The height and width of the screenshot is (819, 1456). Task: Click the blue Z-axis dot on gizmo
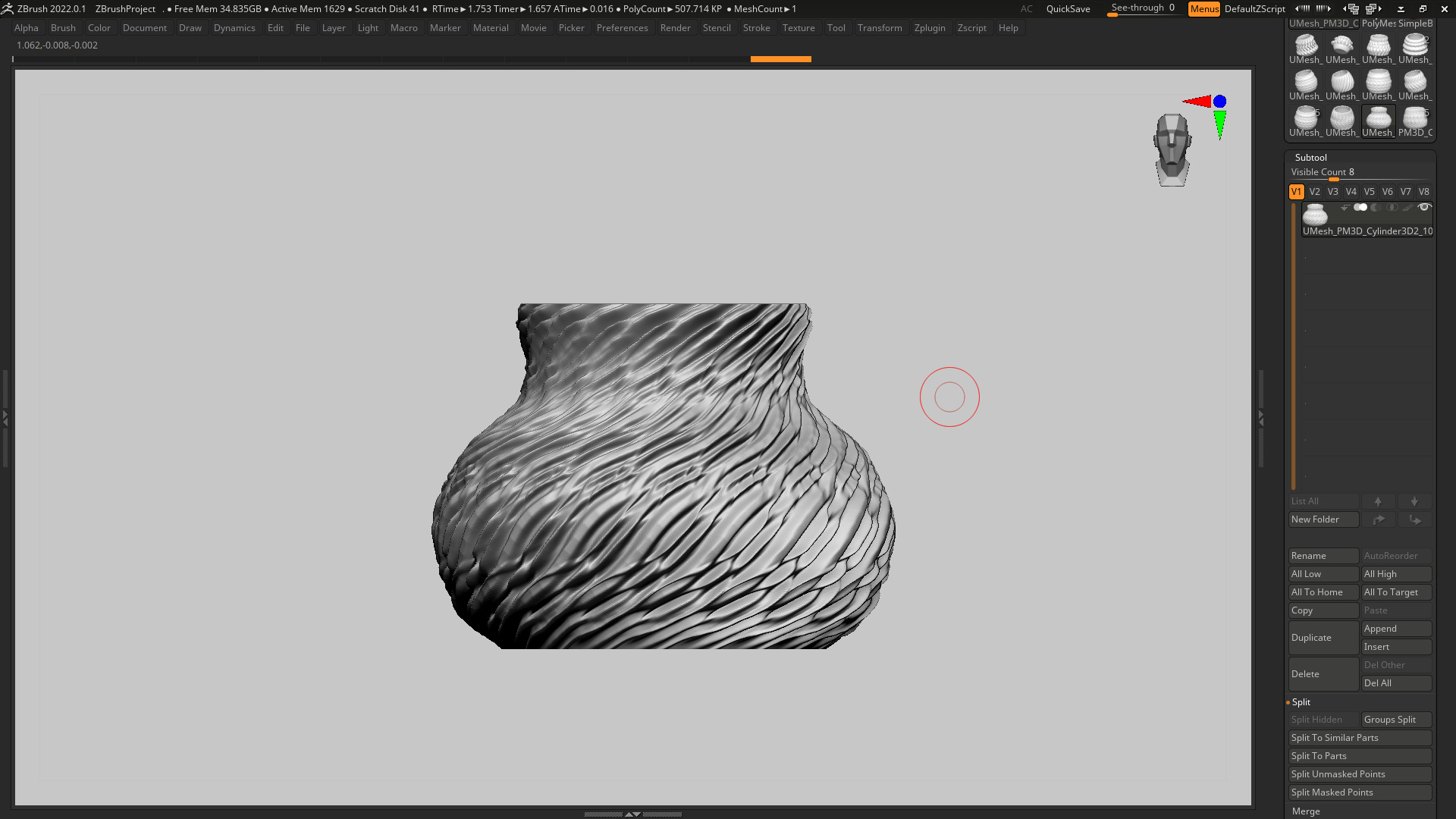pos(1219,101)
